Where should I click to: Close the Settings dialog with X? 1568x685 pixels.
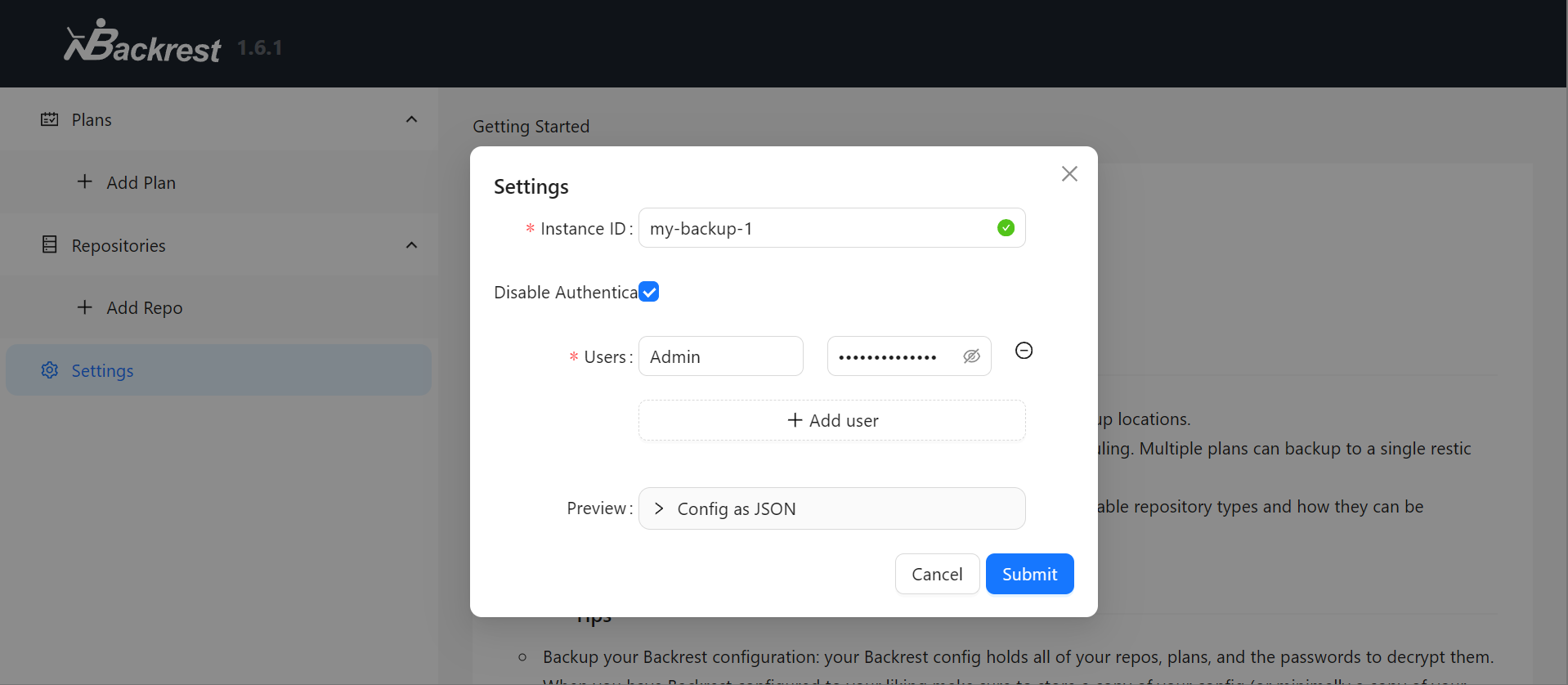coord(1069,173)
